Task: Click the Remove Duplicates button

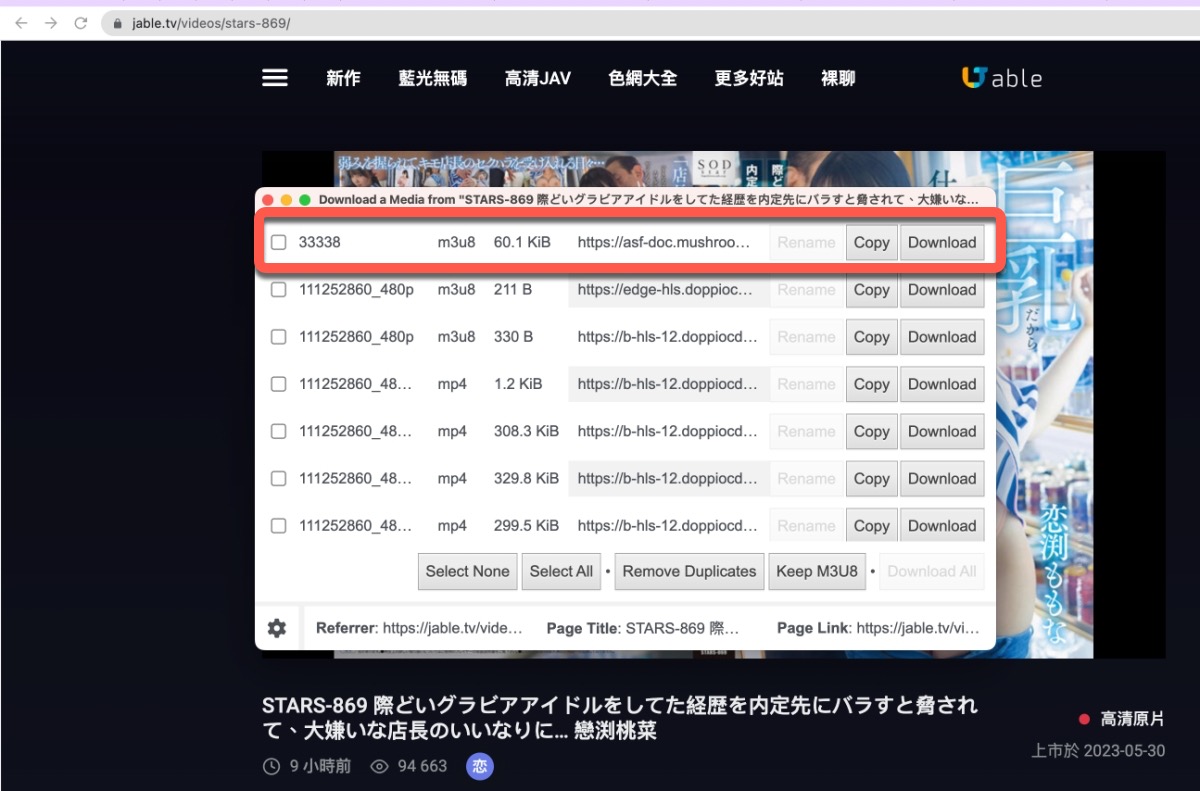Action: 689,571
